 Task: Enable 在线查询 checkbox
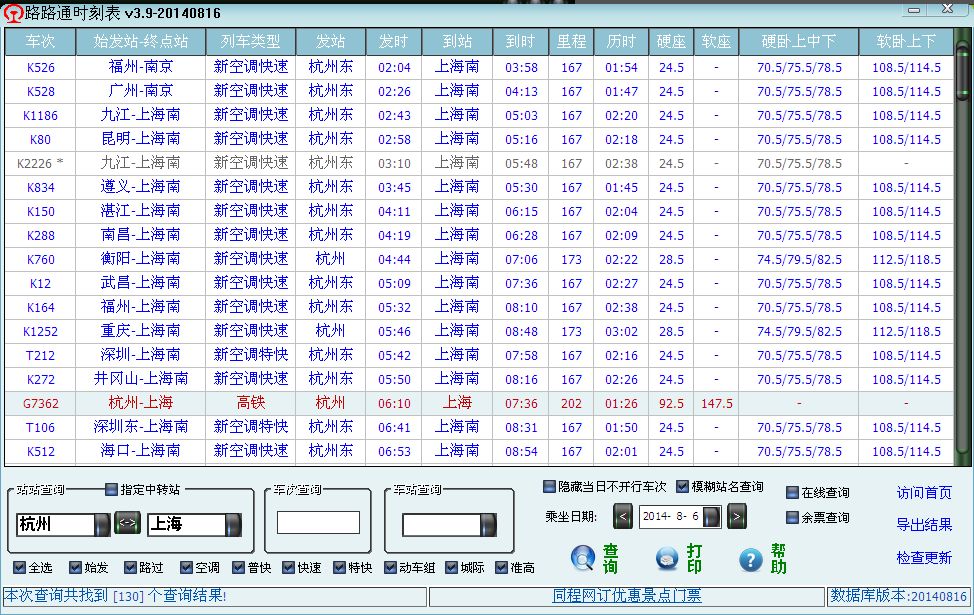792,493
